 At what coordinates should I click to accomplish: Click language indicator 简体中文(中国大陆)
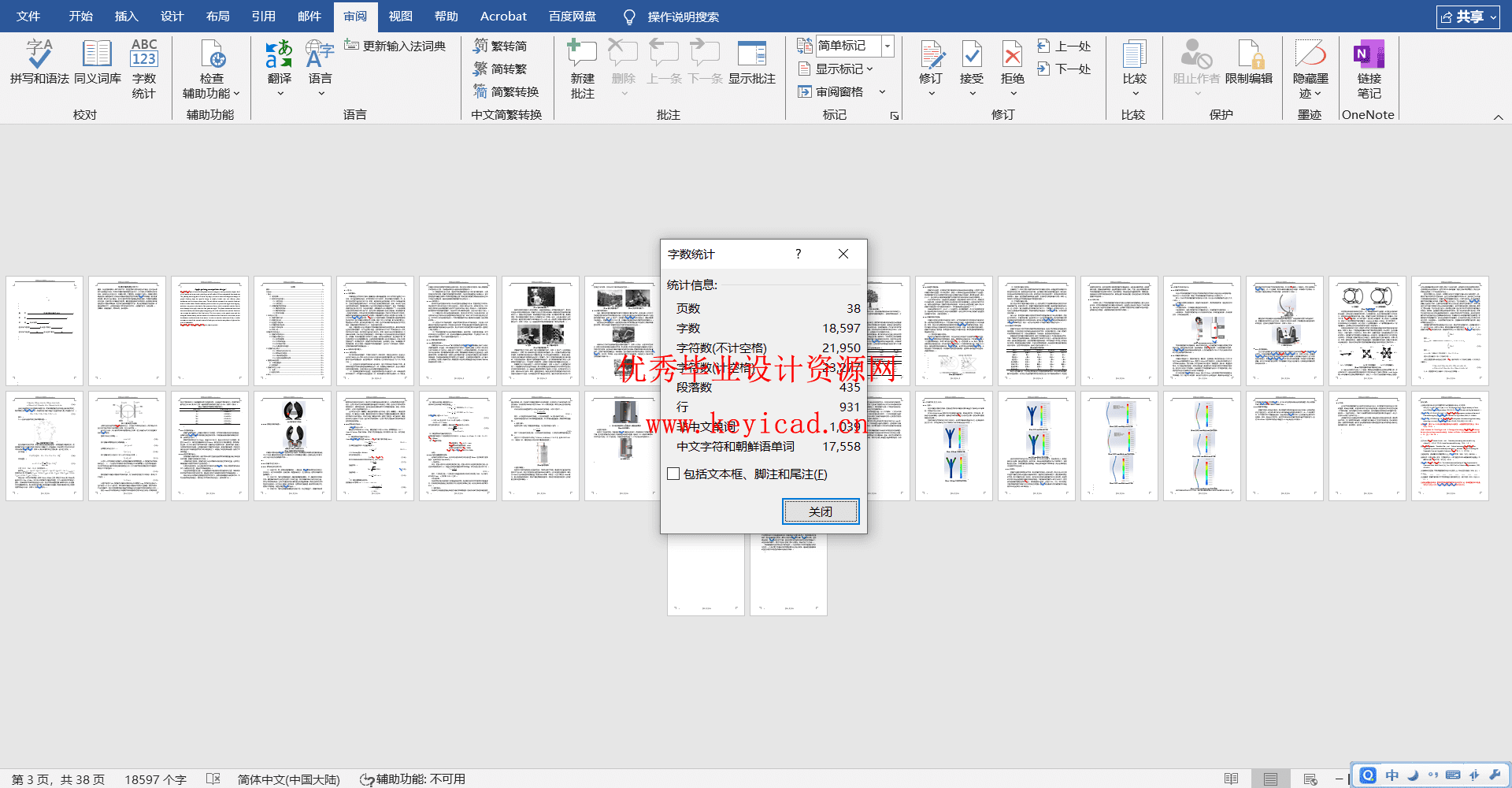288,779
